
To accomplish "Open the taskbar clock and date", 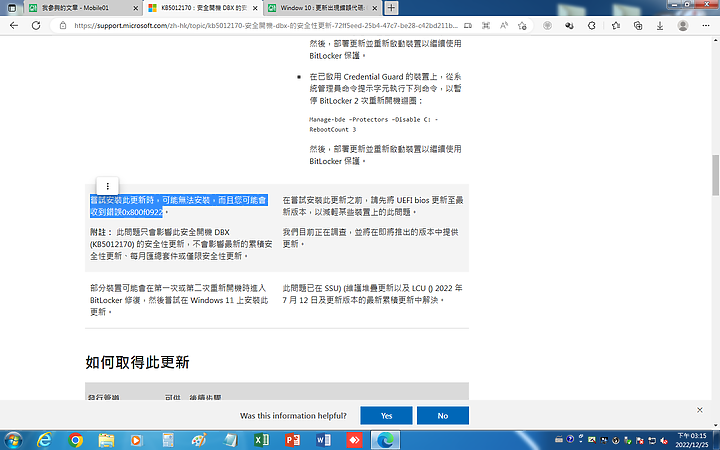I will 692,440.
